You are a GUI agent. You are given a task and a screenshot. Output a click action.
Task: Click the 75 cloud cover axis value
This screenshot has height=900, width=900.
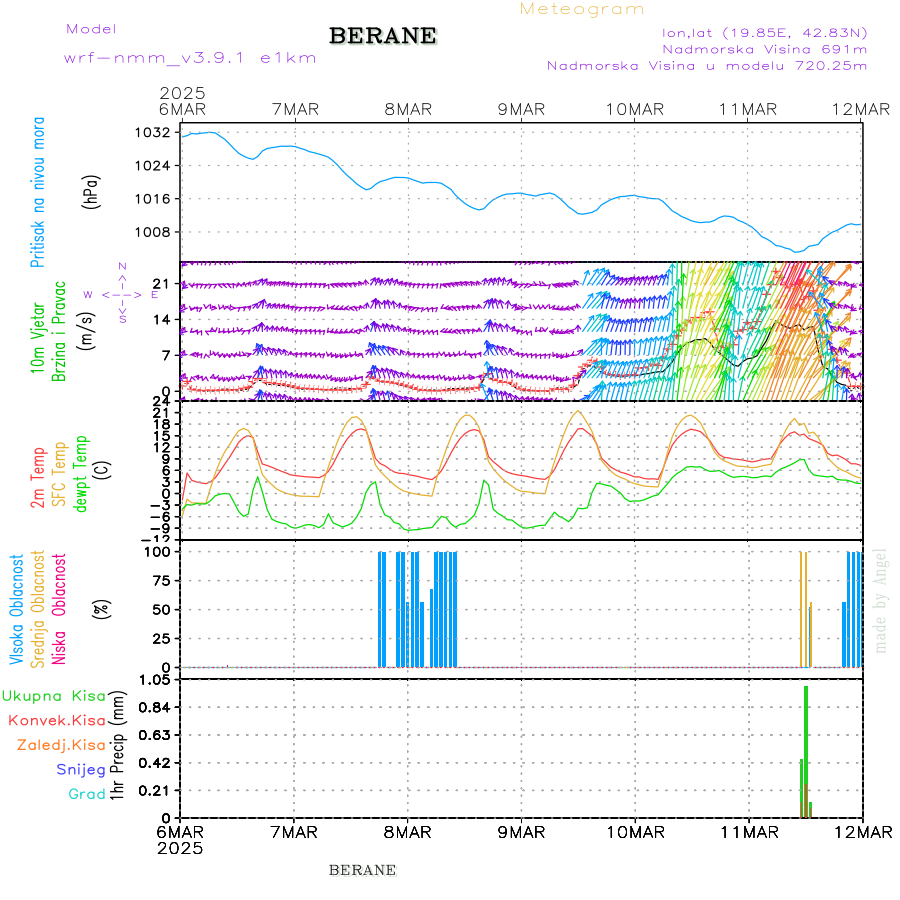pyautogui.click(x=161, y=581)
